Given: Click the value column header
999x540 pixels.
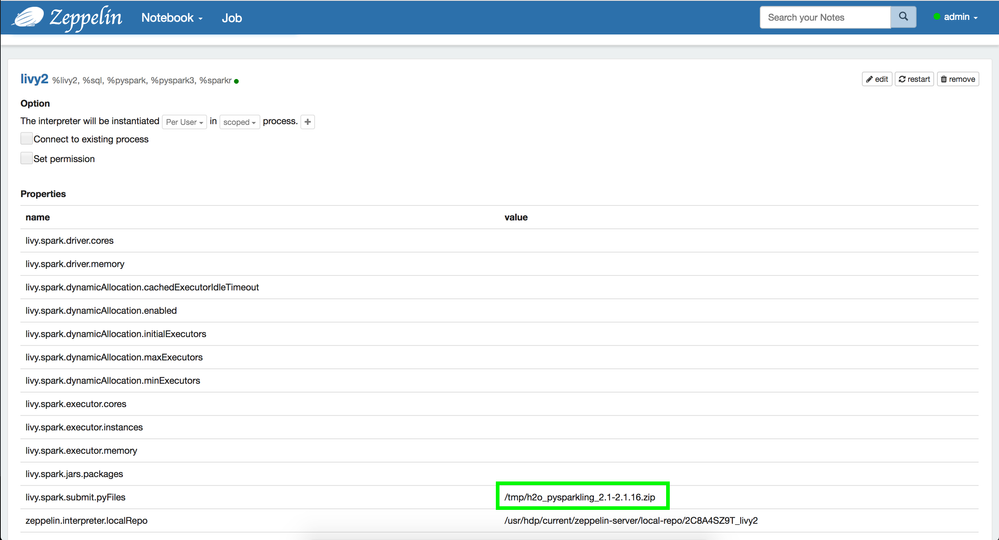Looking at the screenshot, I should coord(516,217).
